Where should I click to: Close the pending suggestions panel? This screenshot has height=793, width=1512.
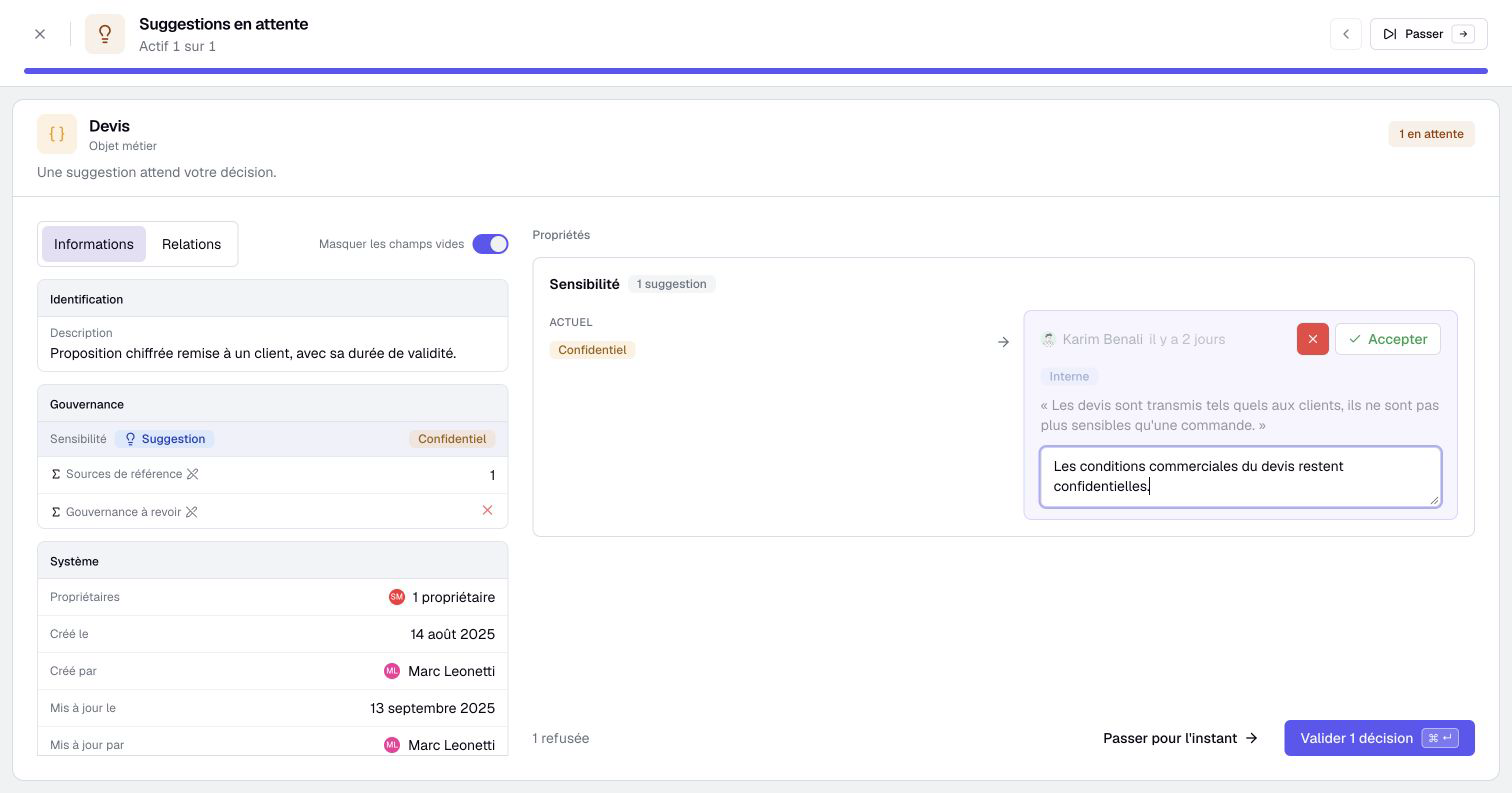40,34
